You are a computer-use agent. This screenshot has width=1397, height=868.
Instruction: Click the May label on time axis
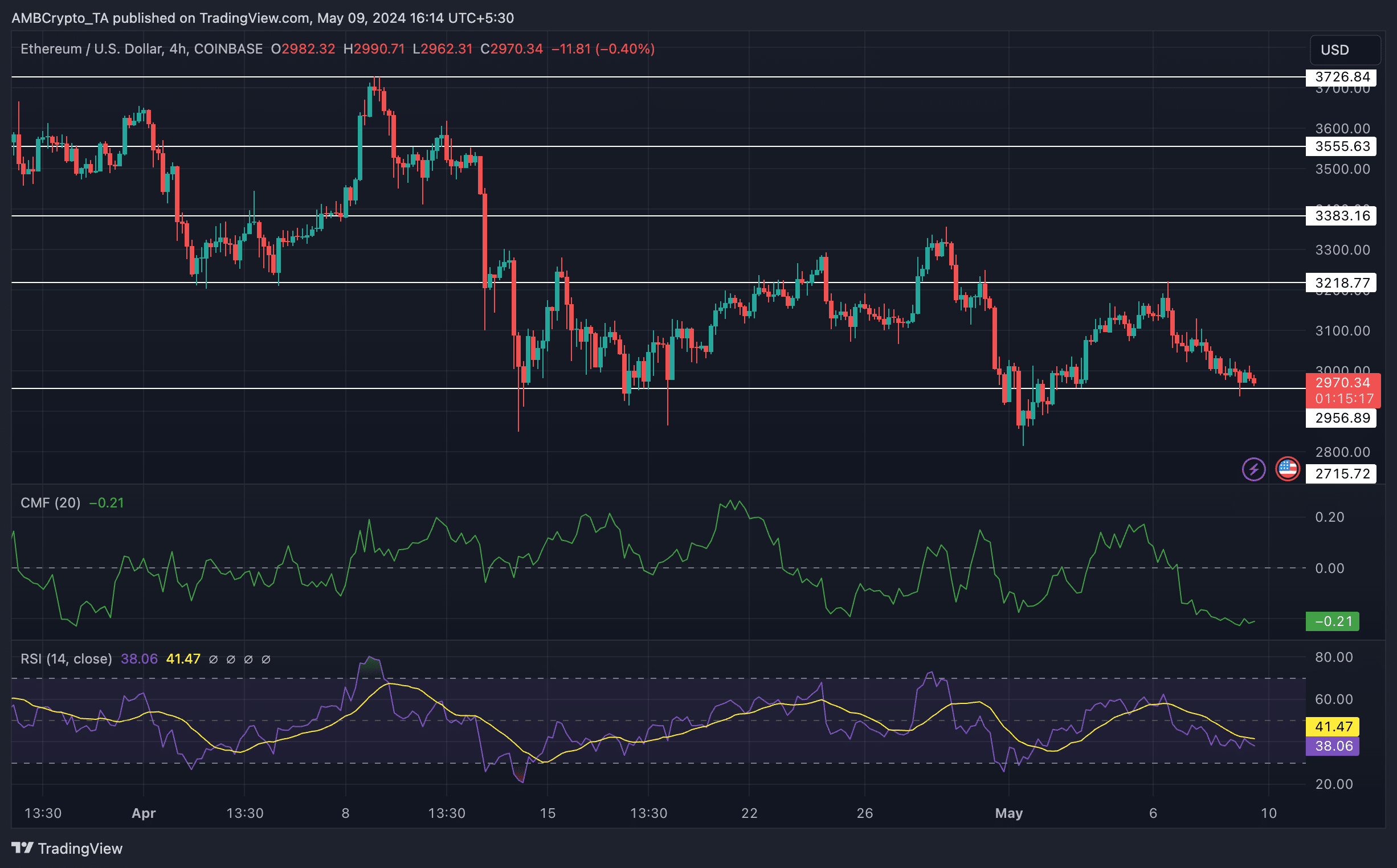tap(1008, 813)
